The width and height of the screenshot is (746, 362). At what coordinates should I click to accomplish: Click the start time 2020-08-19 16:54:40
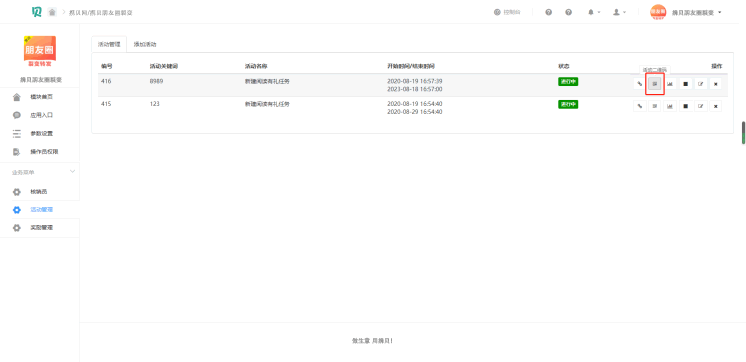tap(415, 104)
